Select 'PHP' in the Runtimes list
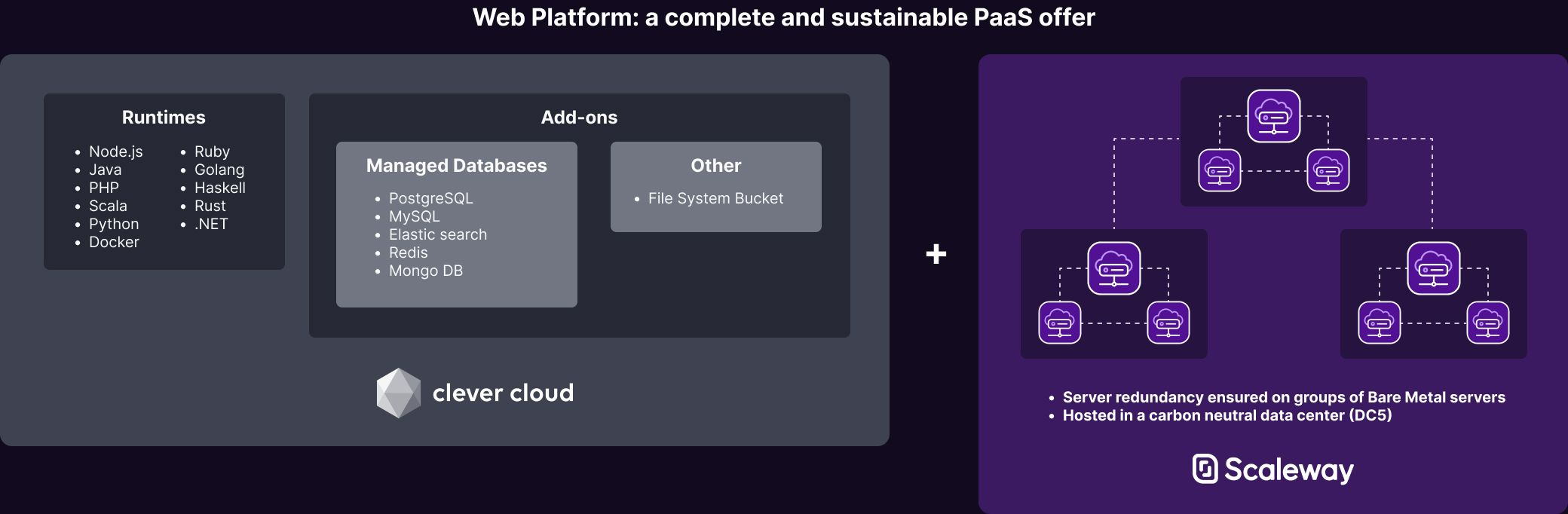This screenshot has width=1568, height=514. [x=104, y=188]
